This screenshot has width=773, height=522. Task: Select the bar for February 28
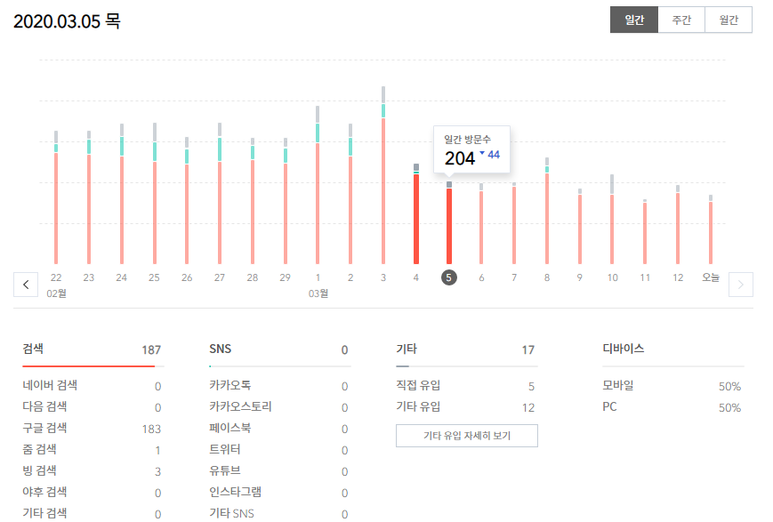[252, 201]
